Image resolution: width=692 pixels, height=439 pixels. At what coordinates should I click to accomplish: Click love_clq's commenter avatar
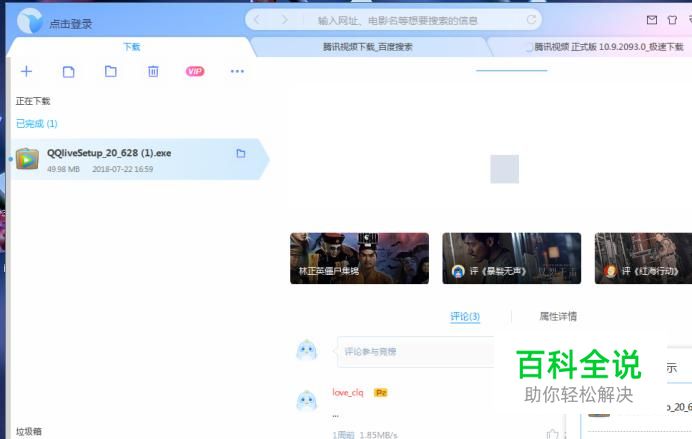point(306,401)
